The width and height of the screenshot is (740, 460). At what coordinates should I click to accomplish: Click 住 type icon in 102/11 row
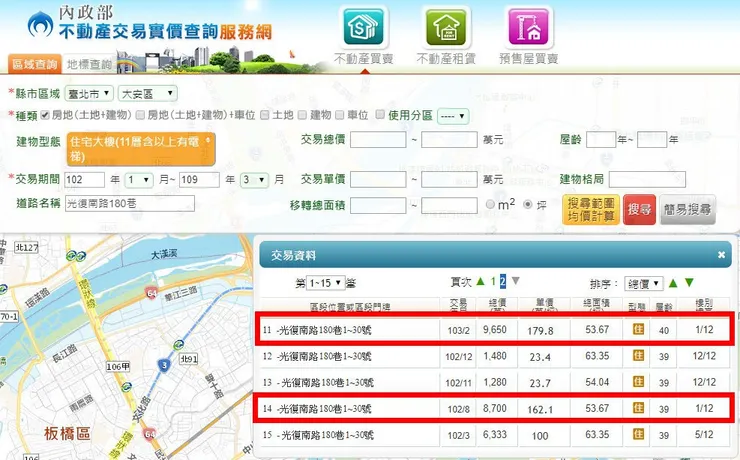pyautogui.click(x=638, y=382)
